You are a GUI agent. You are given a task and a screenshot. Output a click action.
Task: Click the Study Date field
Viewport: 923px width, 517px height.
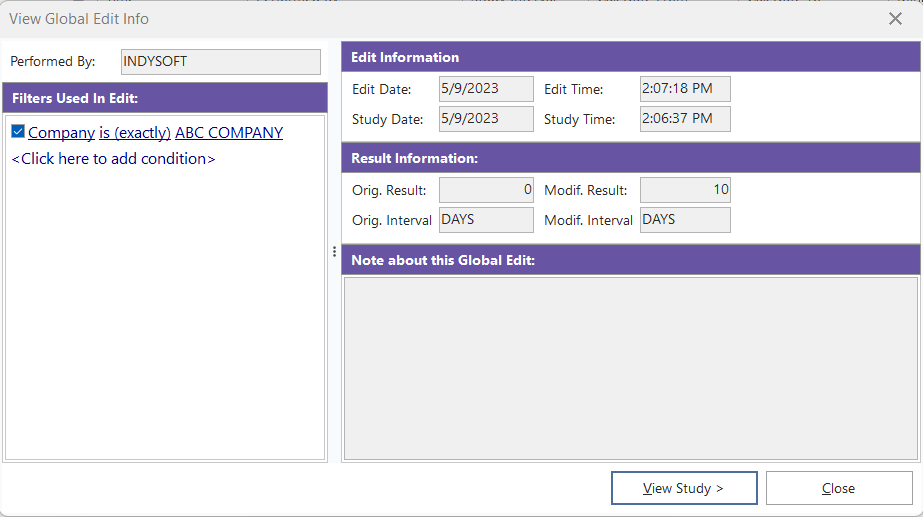(x=486, y=119)
